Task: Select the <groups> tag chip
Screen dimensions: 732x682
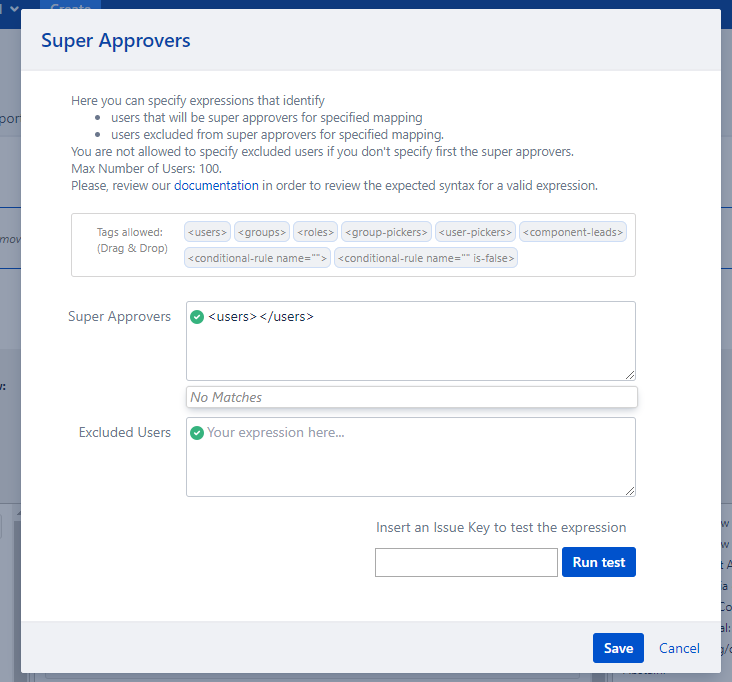Action: click(x=261, y=232)
